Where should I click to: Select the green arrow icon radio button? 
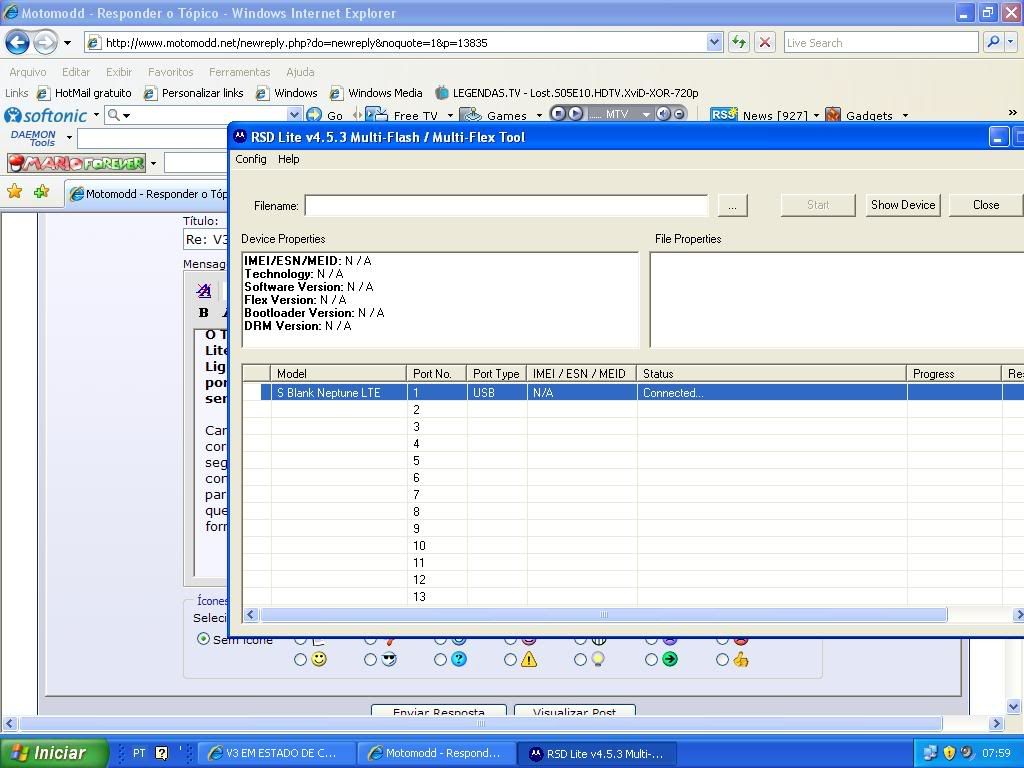pyautogui.click(x=651, y=660)
